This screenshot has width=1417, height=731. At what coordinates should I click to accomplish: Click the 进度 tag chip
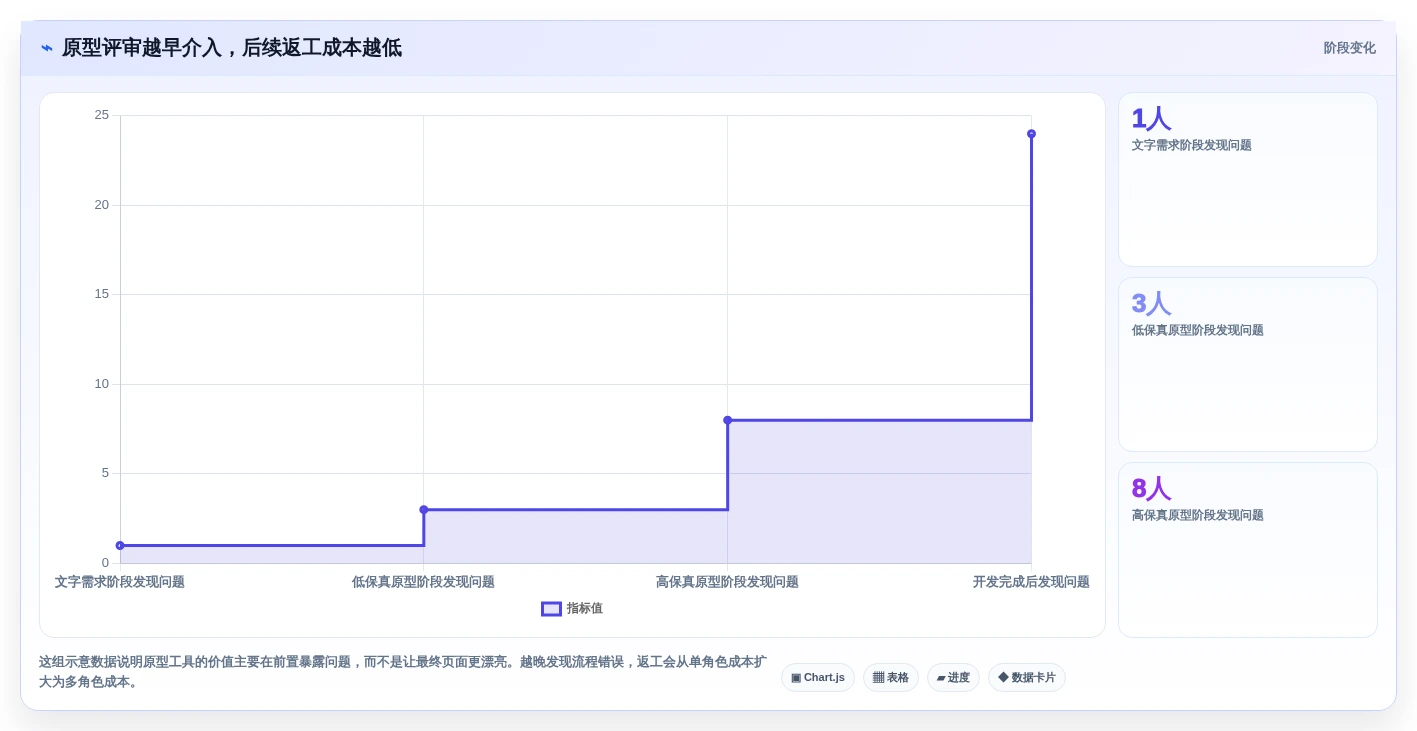(953, 677)
